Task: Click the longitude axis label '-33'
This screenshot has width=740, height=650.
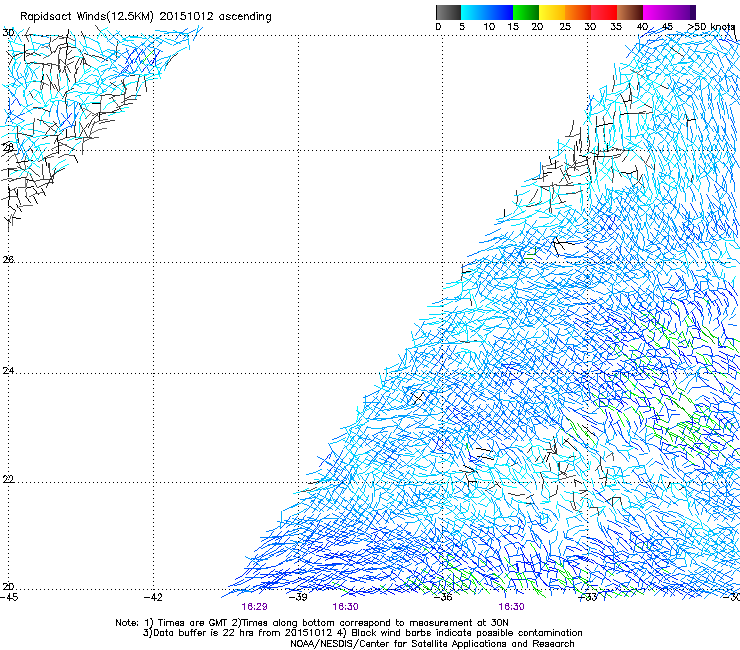Action: click(588, 597)
